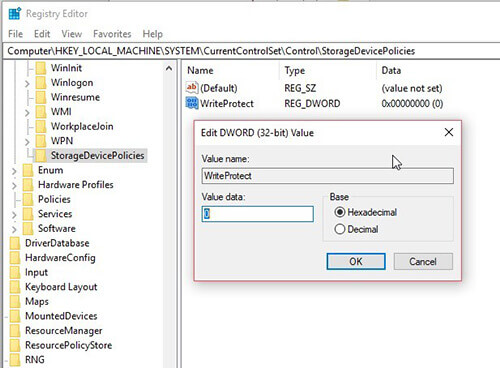
Task: Select the Enum folder icon
Action: [x=28, y=170]
